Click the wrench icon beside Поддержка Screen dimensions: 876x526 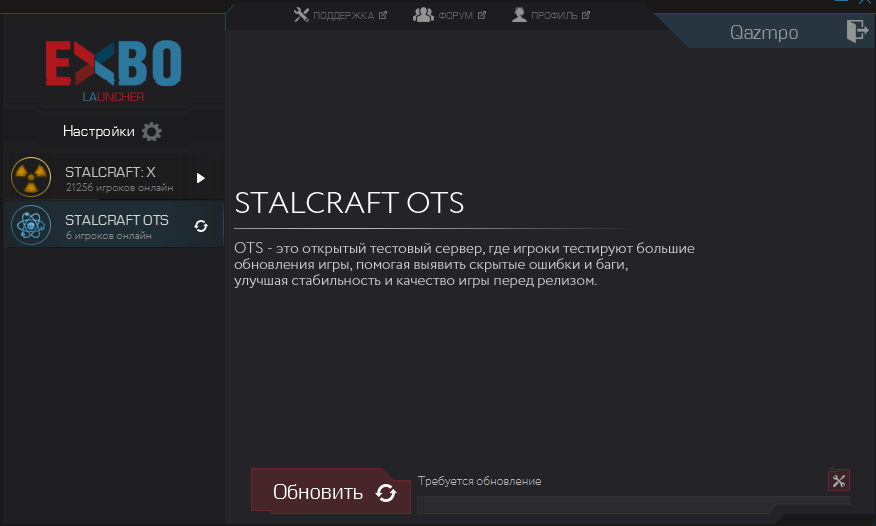(x=303, y=15)
